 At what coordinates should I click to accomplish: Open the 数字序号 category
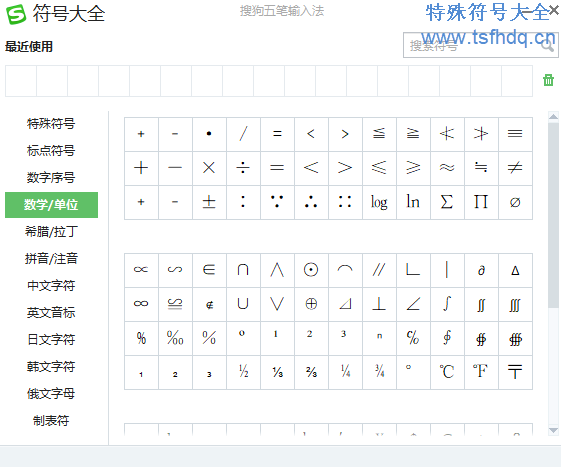pyautogui.click(x=51, y=177)
